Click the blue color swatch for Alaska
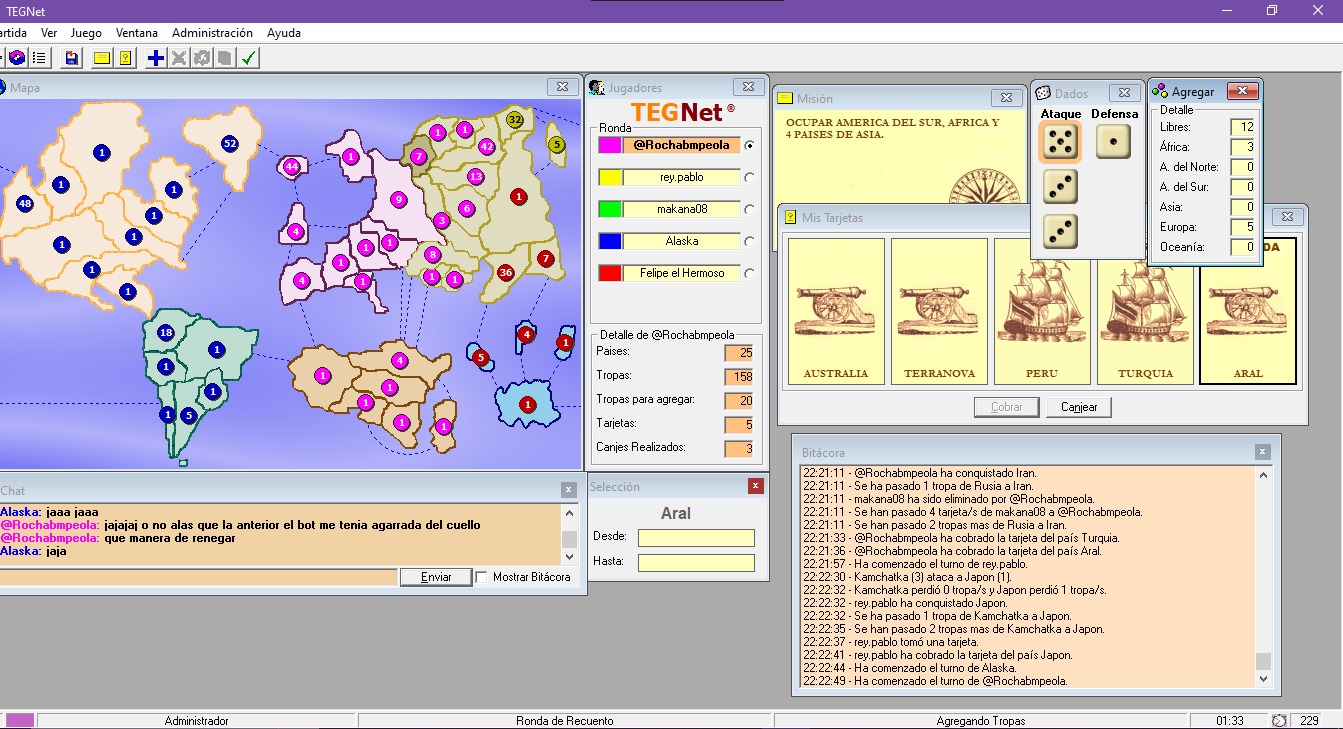This screenshot has height=729, width=1343. [610, 241]
